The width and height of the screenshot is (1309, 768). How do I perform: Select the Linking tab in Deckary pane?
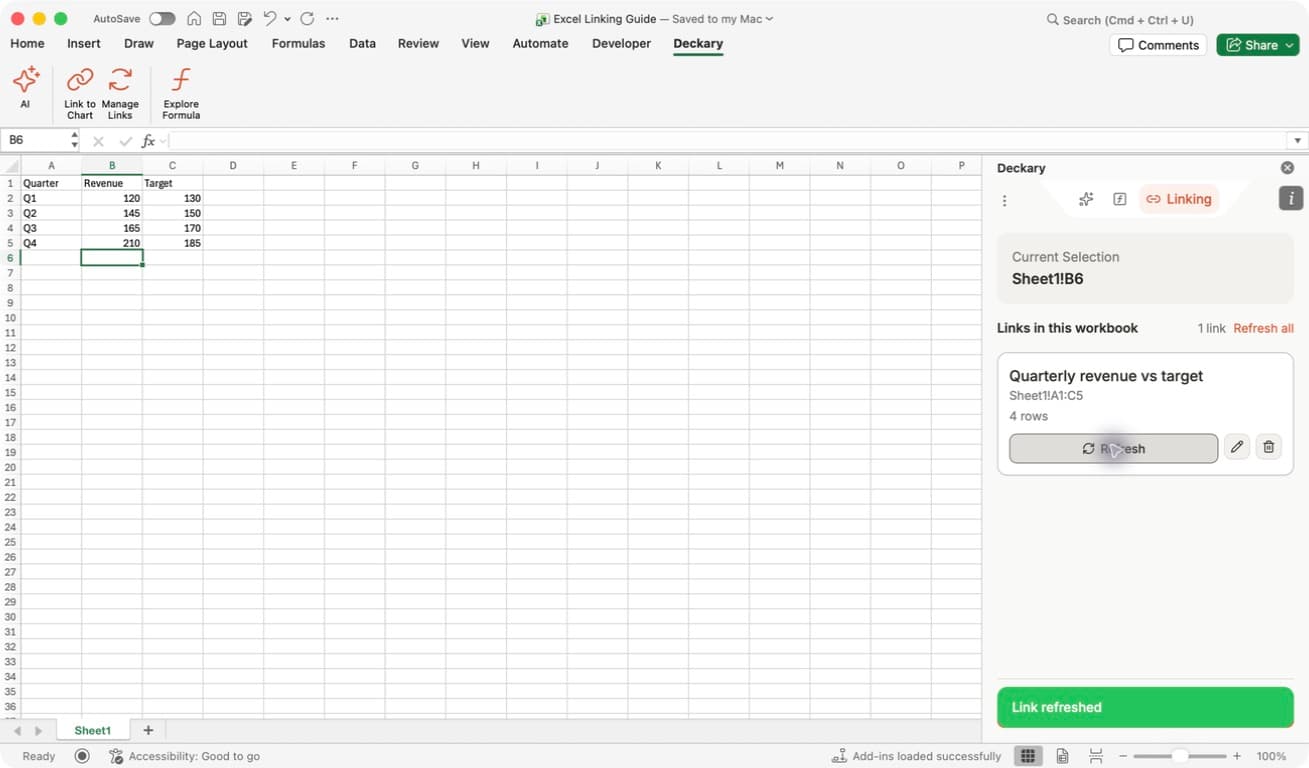tap(1179, 199)
